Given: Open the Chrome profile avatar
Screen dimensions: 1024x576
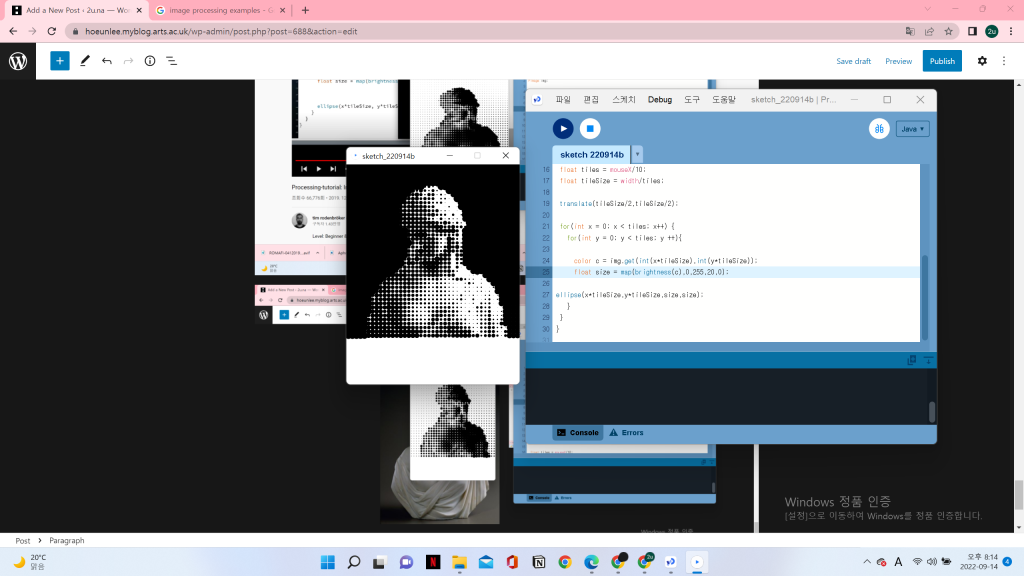Looking at the screenshot, I should tap(991, 31).
